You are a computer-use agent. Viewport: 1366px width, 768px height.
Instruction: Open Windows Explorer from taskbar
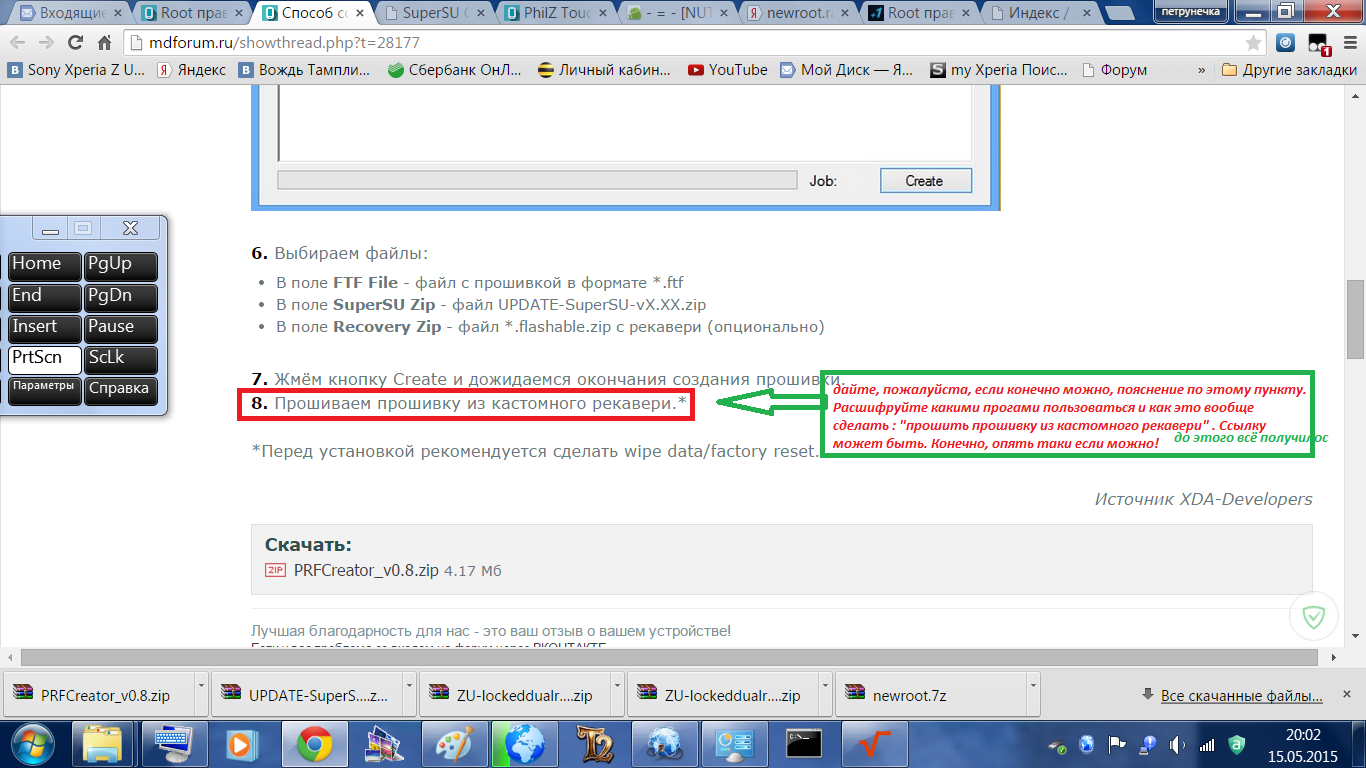coord(102,743)
